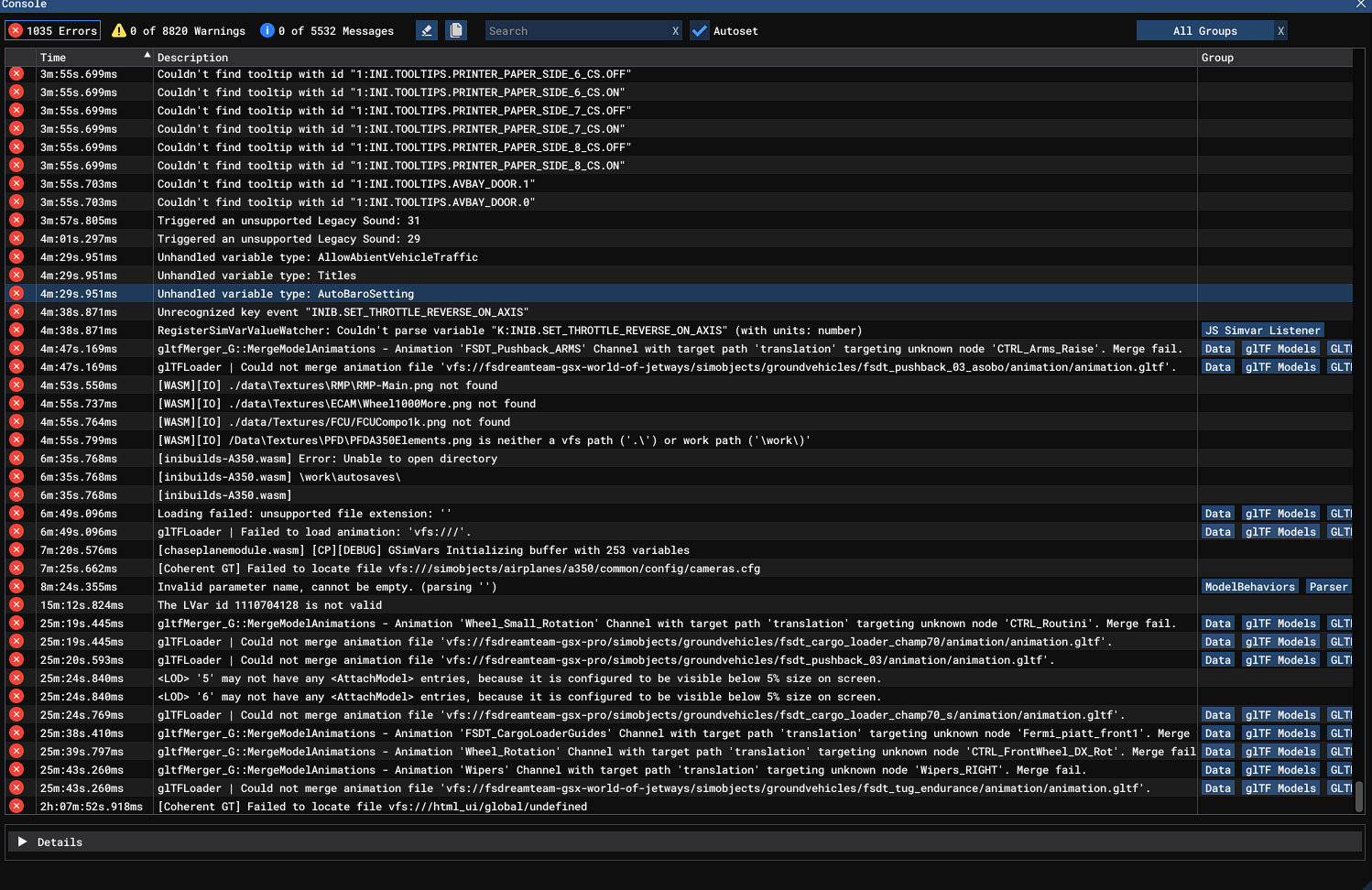Close the Console window
The height and width of the screenshot is (890, 1372).
1361,5
